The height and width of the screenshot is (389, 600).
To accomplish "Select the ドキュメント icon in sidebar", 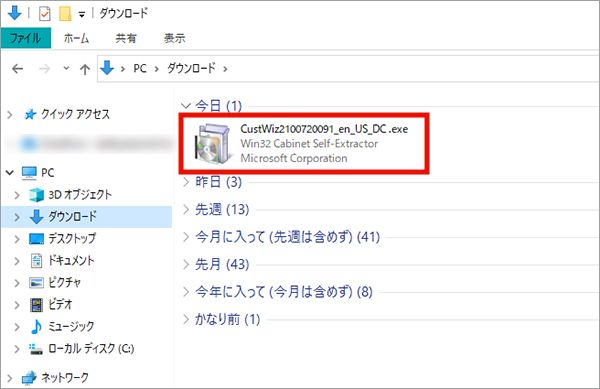I will (36, 261).
